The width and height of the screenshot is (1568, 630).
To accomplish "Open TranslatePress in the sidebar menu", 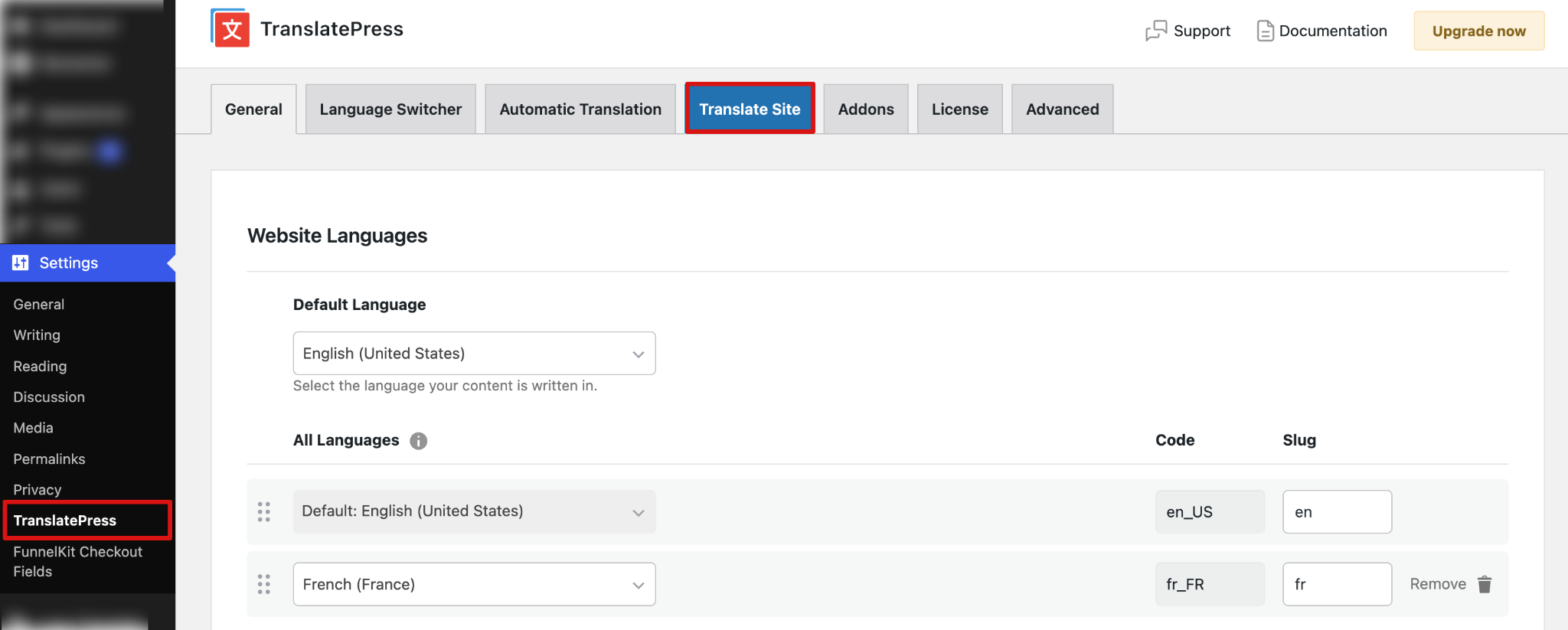I will coord(65,521).
